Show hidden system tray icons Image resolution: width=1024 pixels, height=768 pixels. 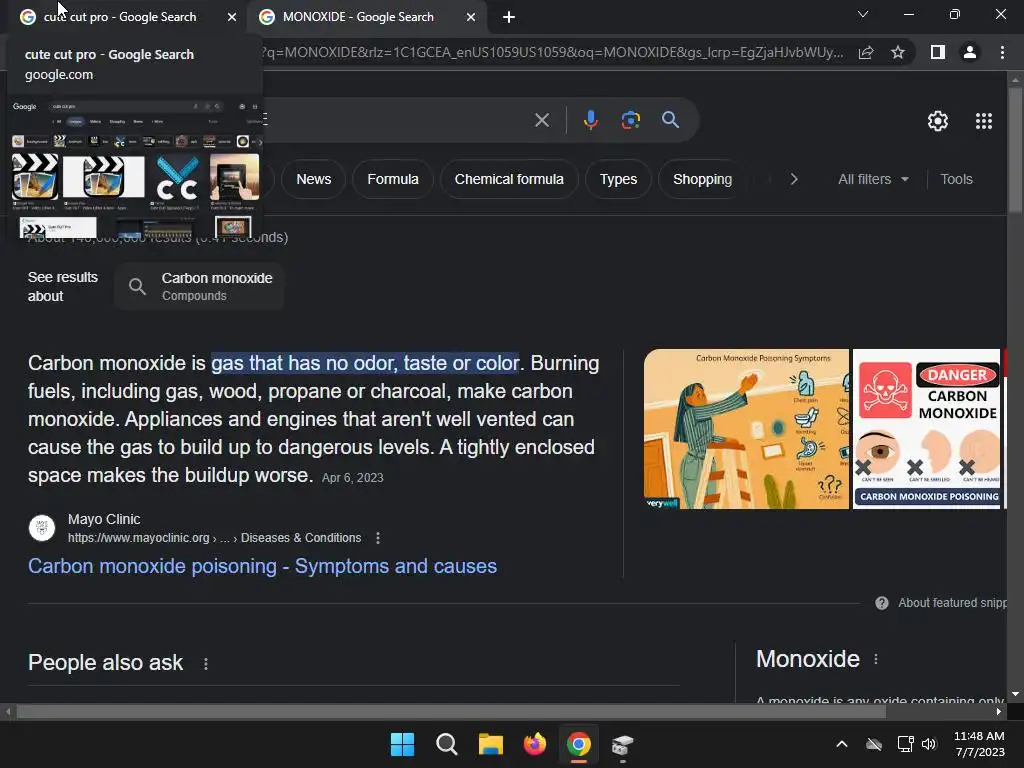(x=842, y=744)
